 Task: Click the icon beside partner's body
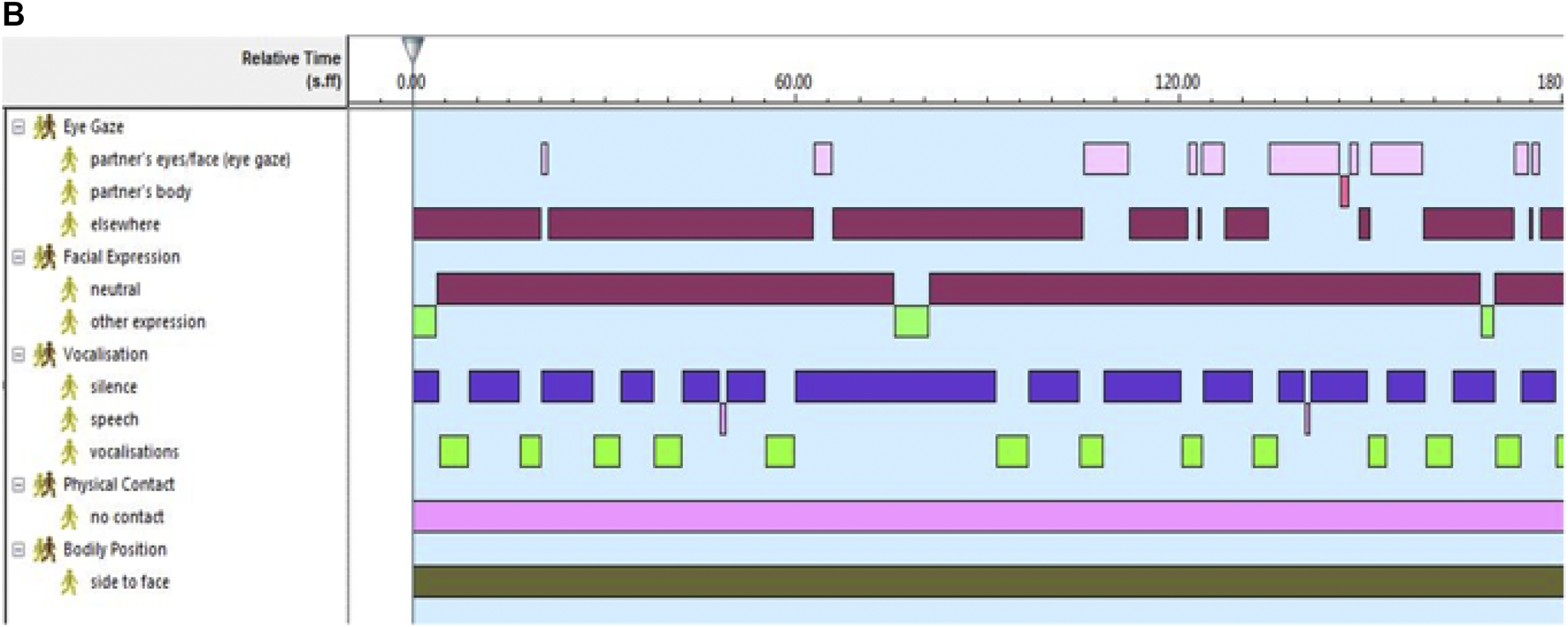tap(69, 192)
